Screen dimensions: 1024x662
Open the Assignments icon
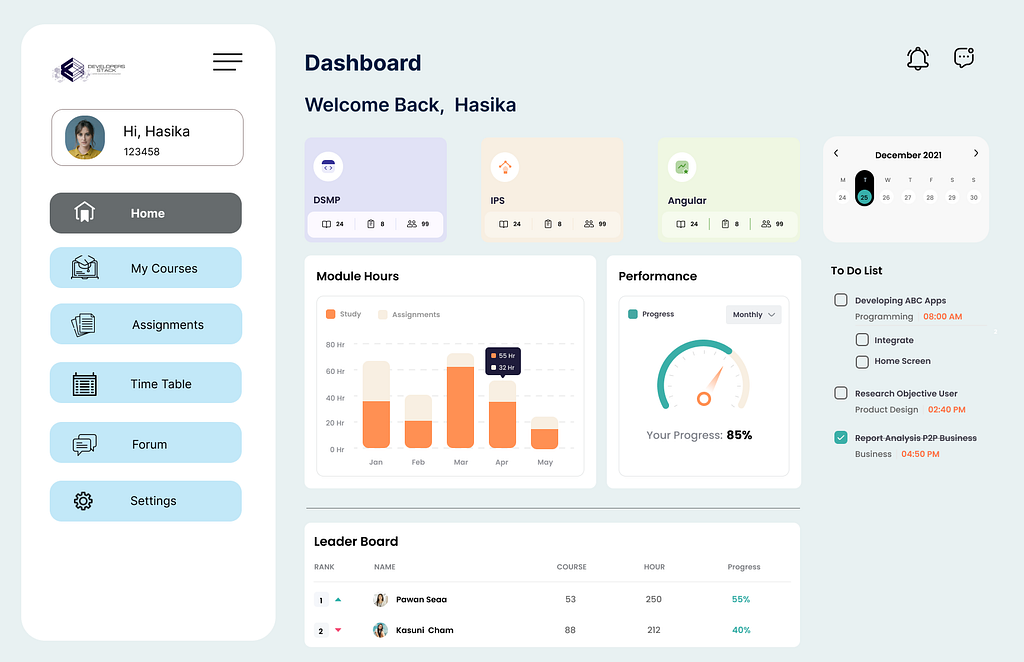pyautogui.click(x=85, y=324)
